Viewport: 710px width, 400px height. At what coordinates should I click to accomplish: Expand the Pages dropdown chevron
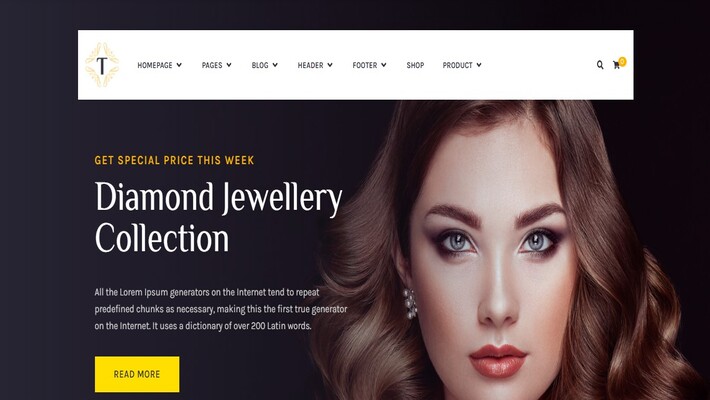coord(229,65)
